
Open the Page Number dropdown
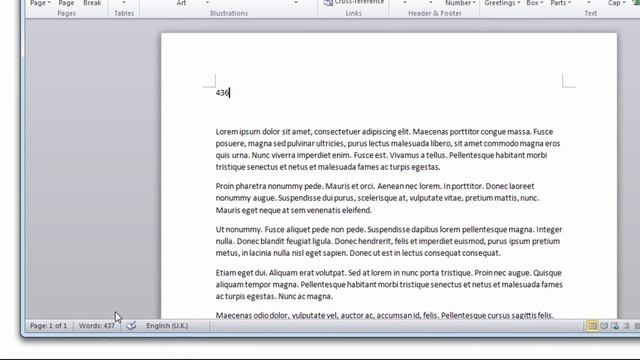coord(460,3)
